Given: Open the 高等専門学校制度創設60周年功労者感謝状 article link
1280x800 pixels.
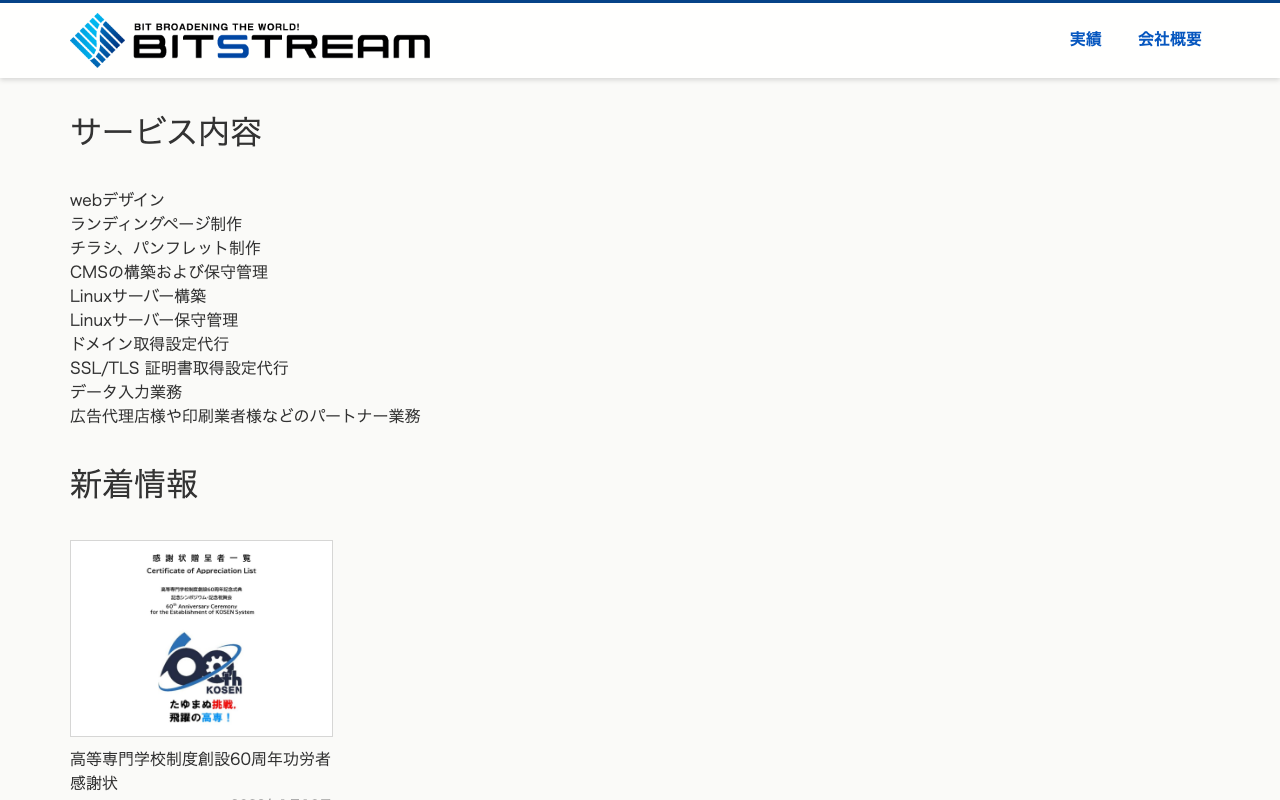Looking at the screenshot, I should coord(200,771).
